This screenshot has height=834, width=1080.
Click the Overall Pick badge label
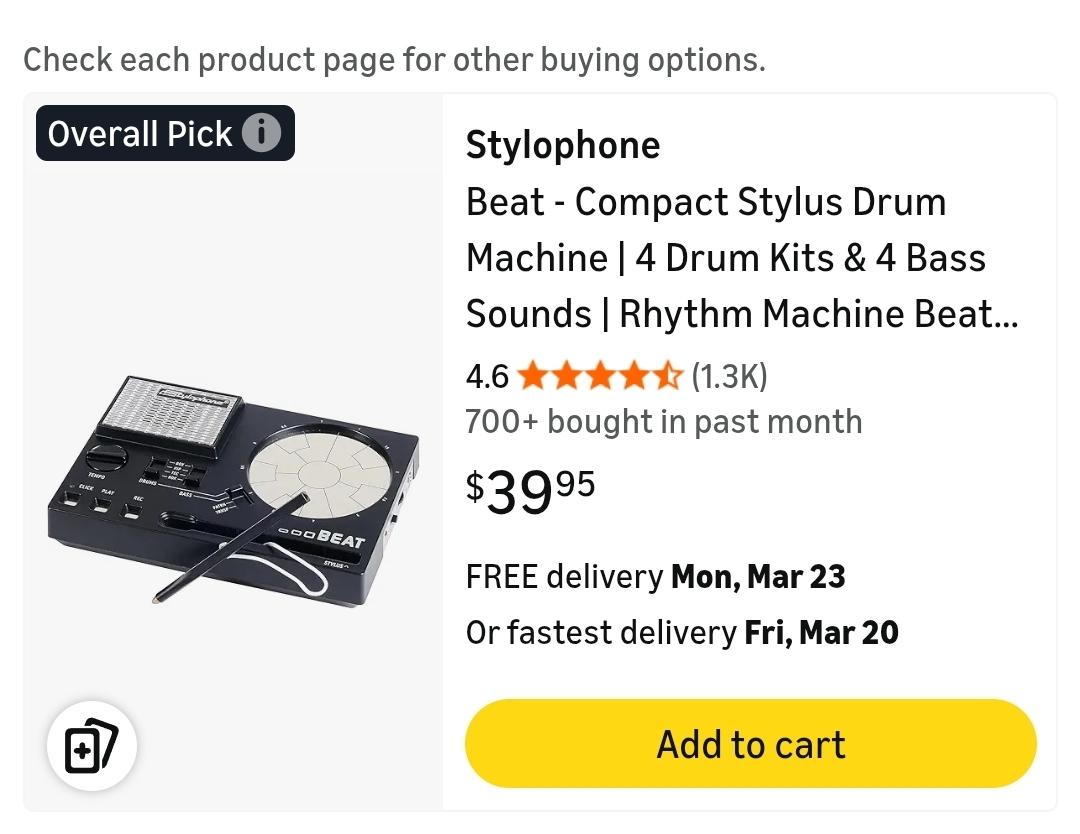click(140, 133)
